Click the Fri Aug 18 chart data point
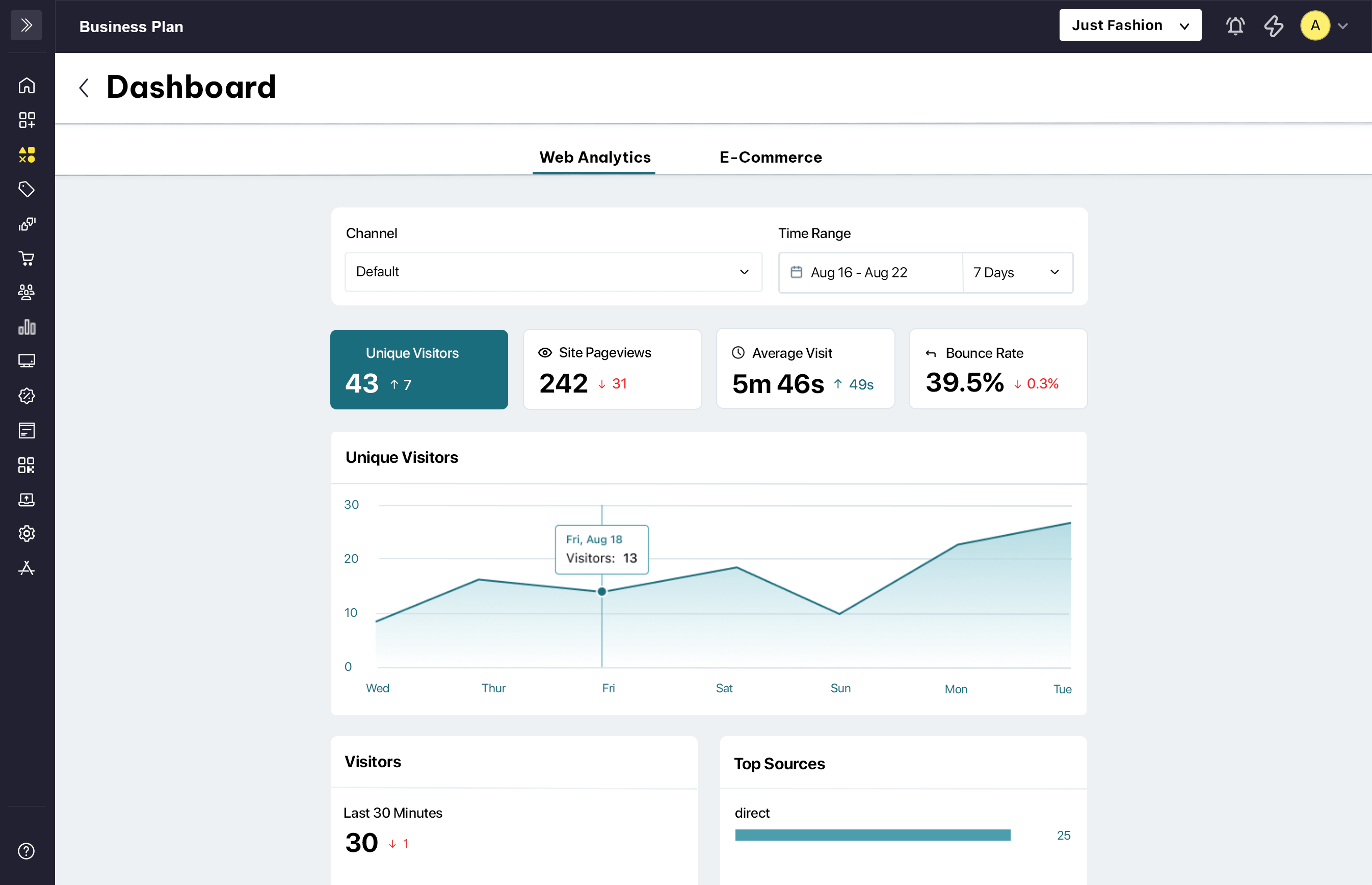Image resolution: width=1372 pixels, height=885 pixels. click(x=601, y=591)
